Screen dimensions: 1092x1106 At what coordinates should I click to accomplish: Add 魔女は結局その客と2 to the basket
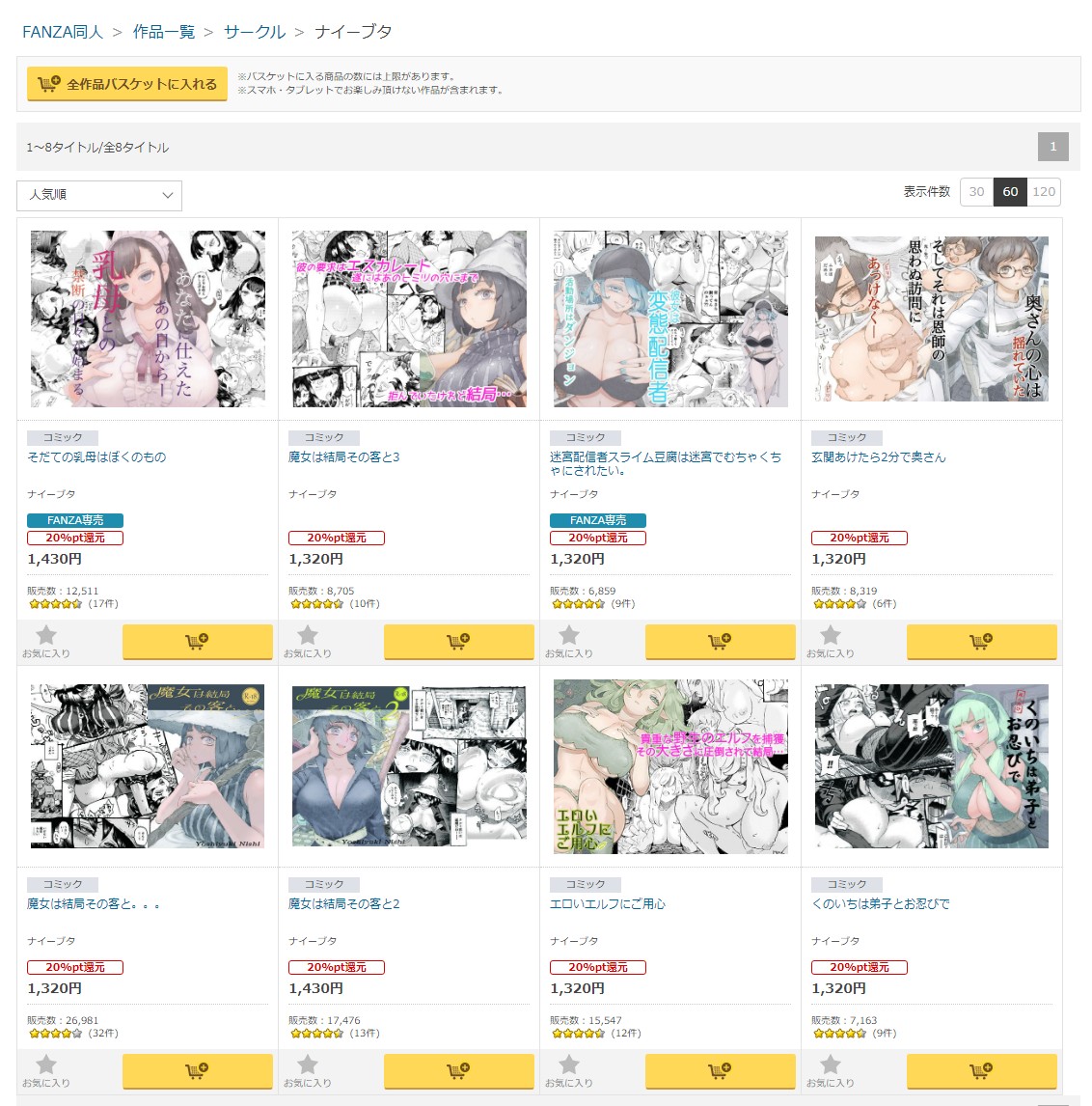(458, 1070)
